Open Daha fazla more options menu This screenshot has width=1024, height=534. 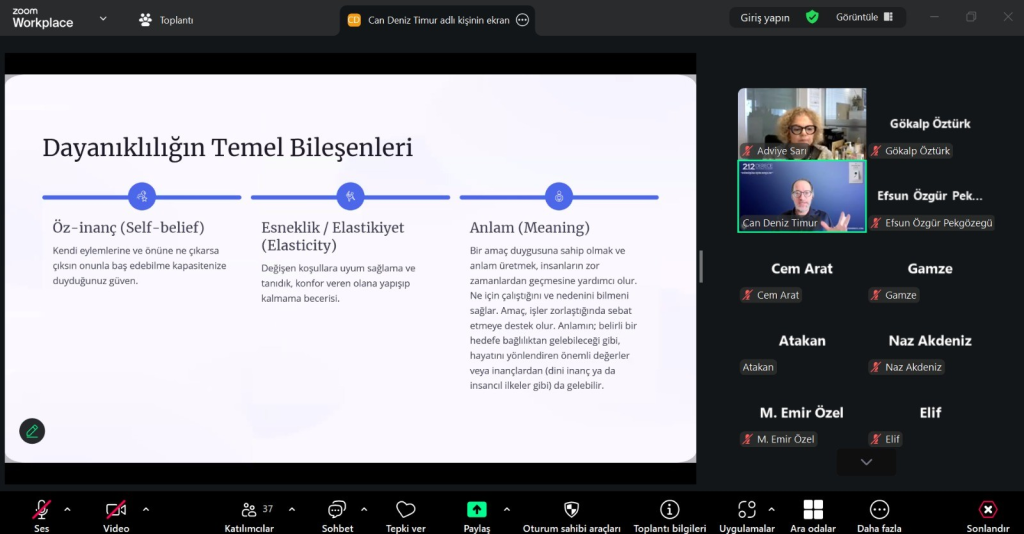[879, 510]
